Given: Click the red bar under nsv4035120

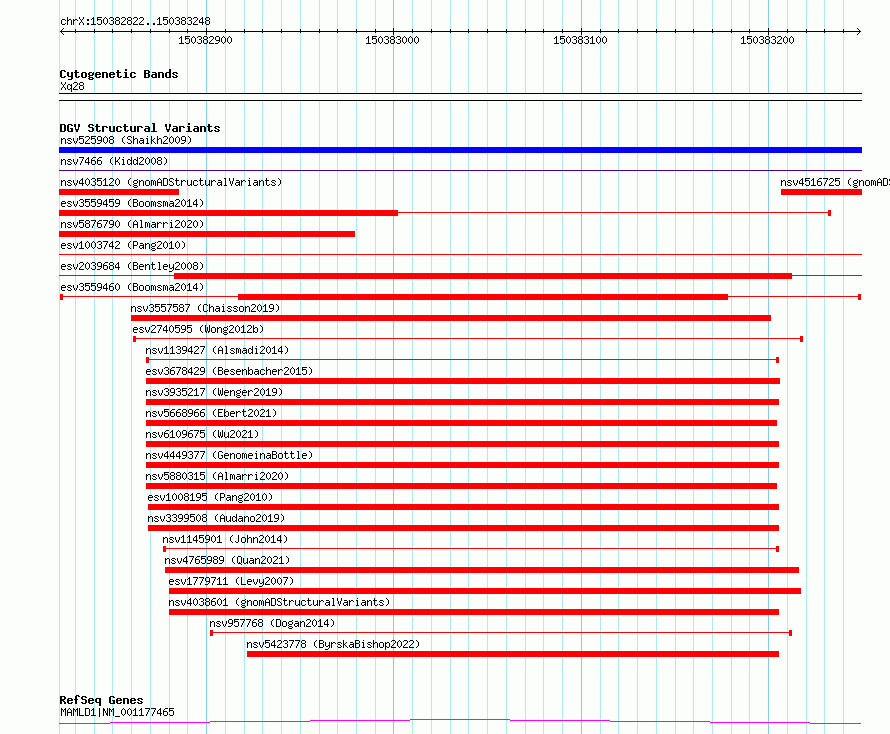Looking at the screenshot, I should pos(119,192).
